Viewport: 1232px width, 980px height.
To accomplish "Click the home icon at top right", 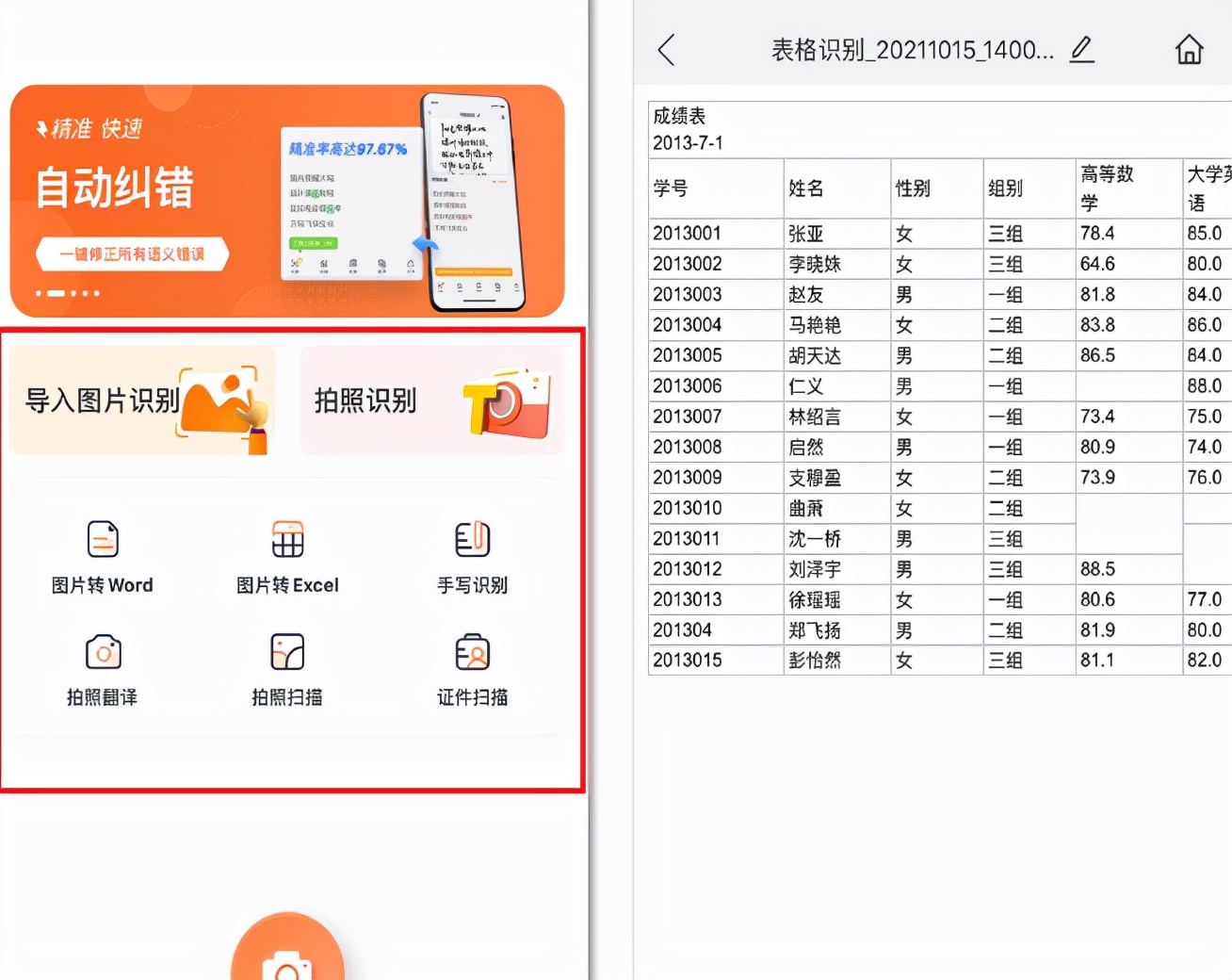I will click(x=1191, y=49).
